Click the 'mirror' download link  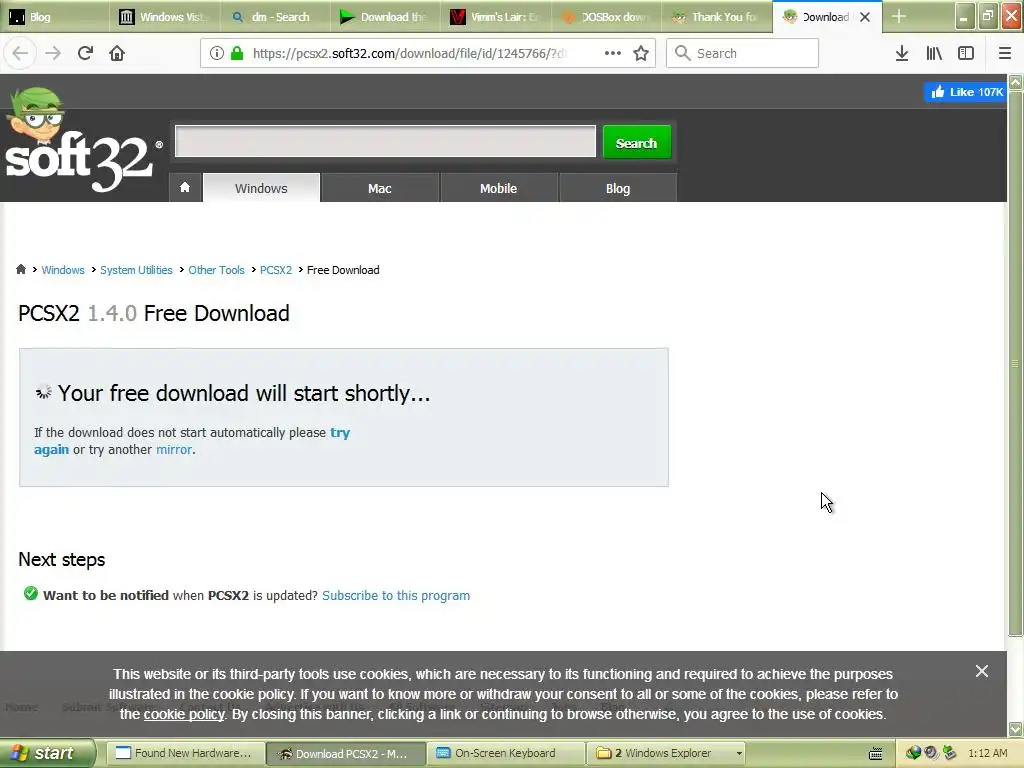(174, 449)
